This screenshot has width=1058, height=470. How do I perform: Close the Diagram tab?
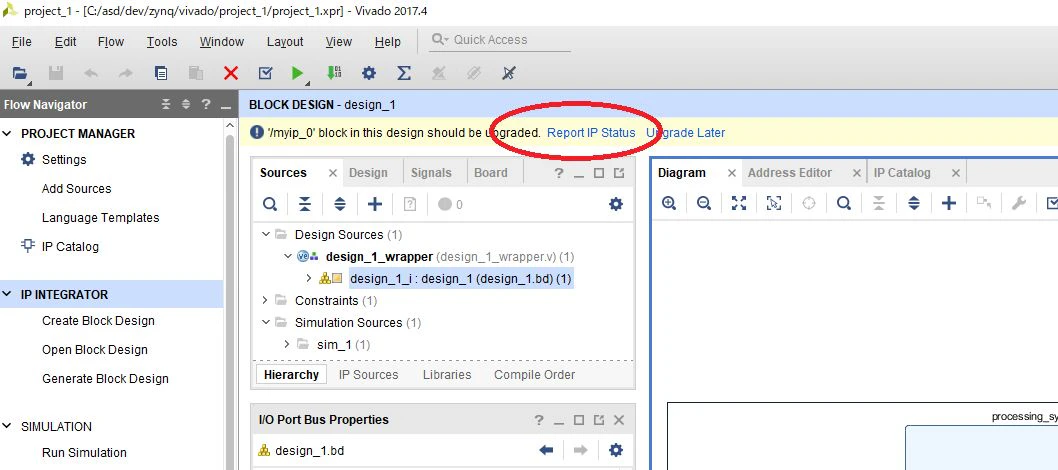click(x=731, y=173)
